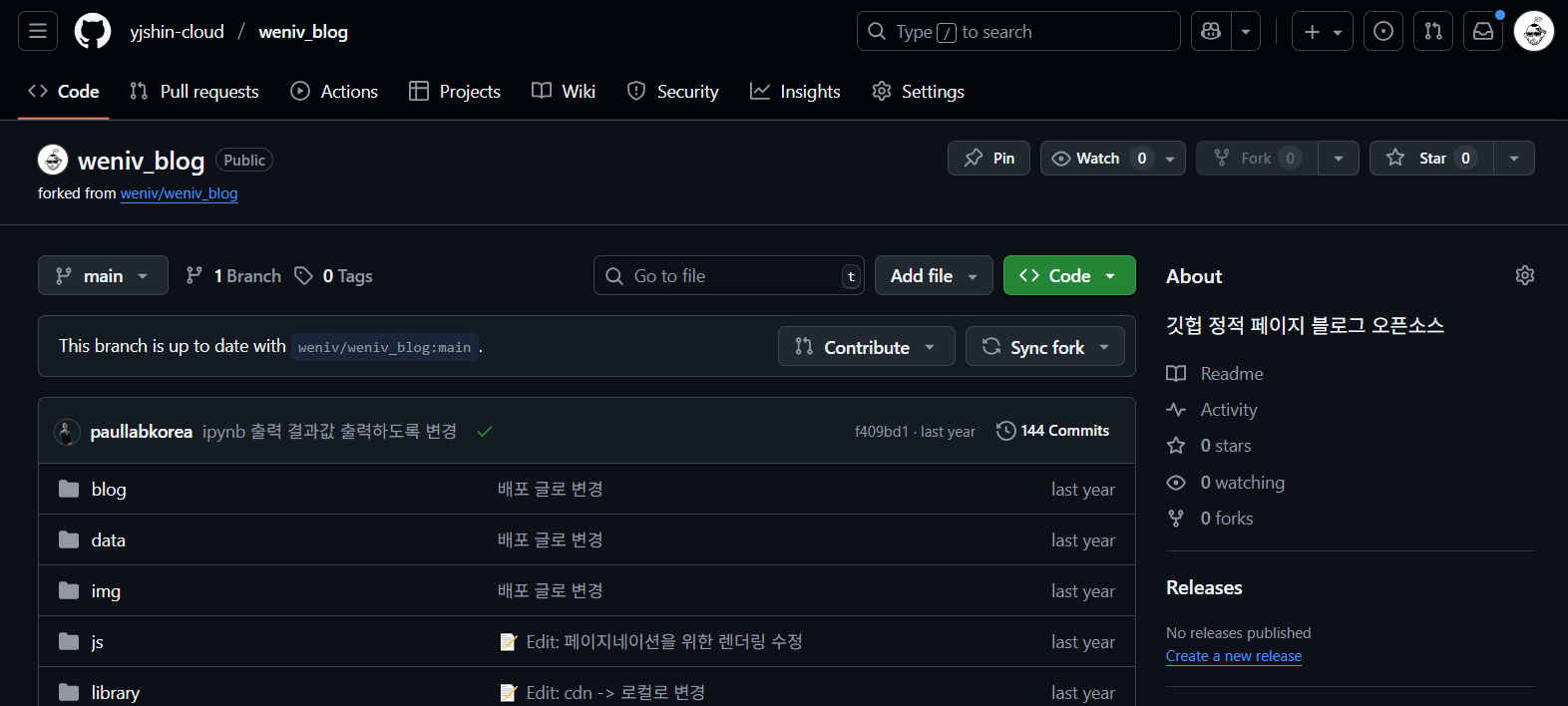
Task: Open the Contribute dropdown
Action: pyautogui.click(x=866, y=346)
